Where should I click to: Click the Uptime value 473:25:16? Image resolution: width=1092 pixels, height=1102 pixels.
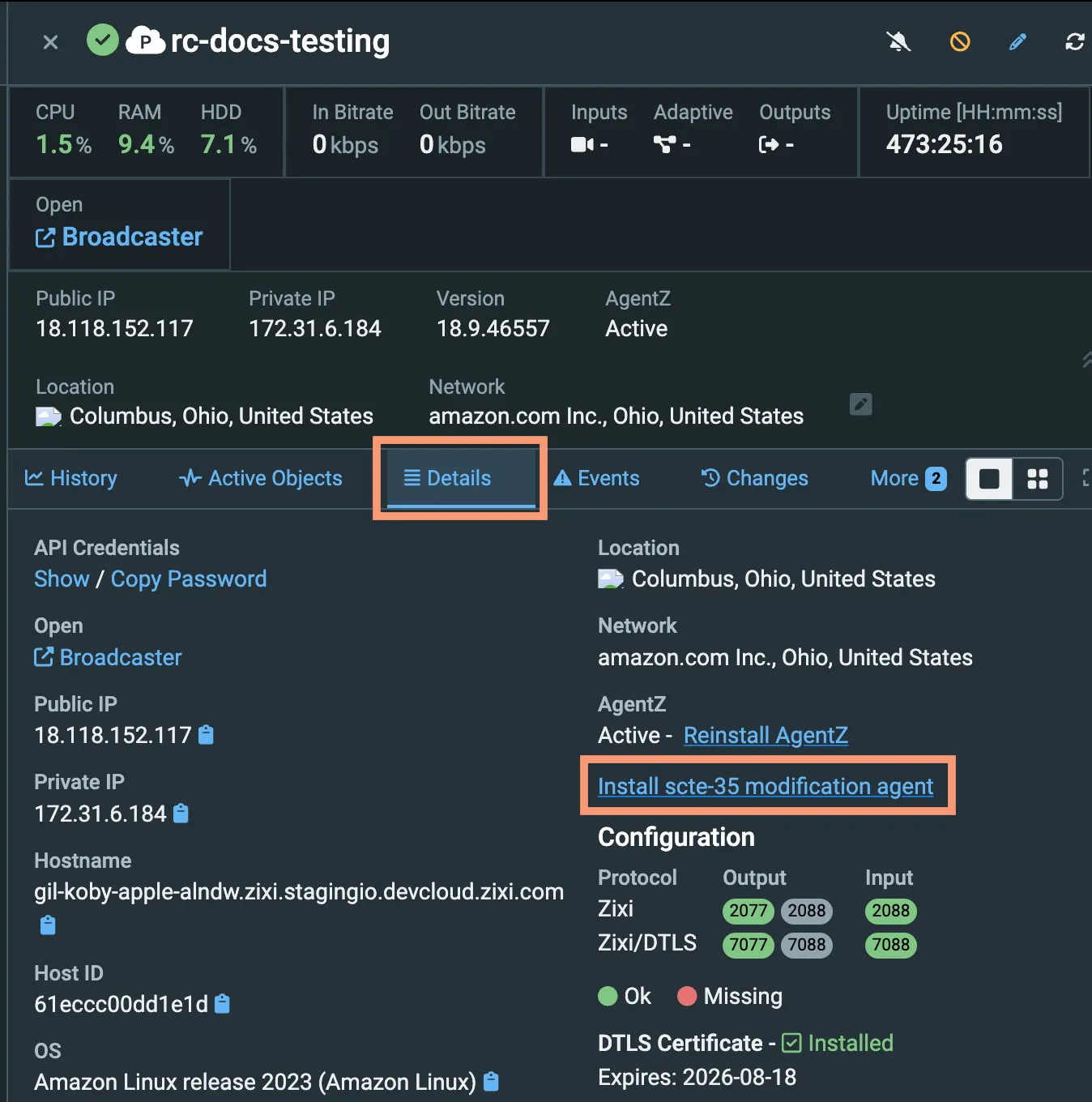945,144
